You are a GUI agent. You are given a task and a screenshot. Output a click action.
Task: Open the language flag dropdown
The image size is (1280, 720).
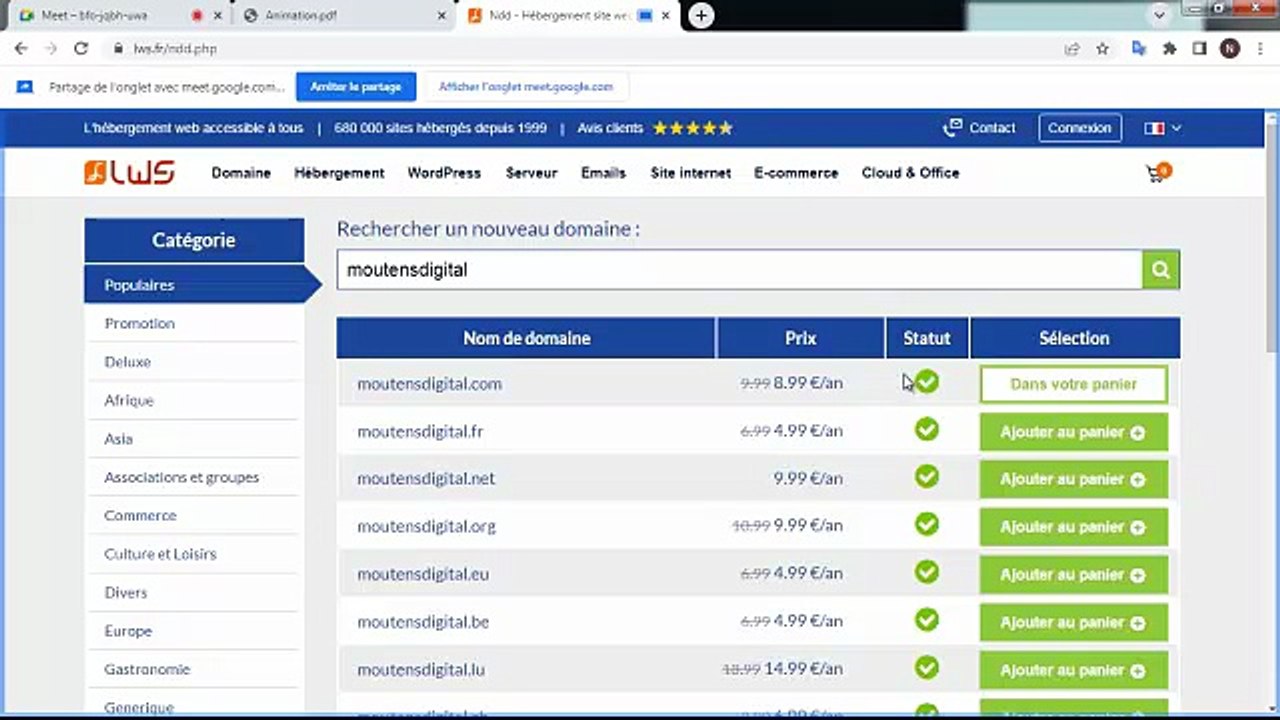pos(1163,128)
